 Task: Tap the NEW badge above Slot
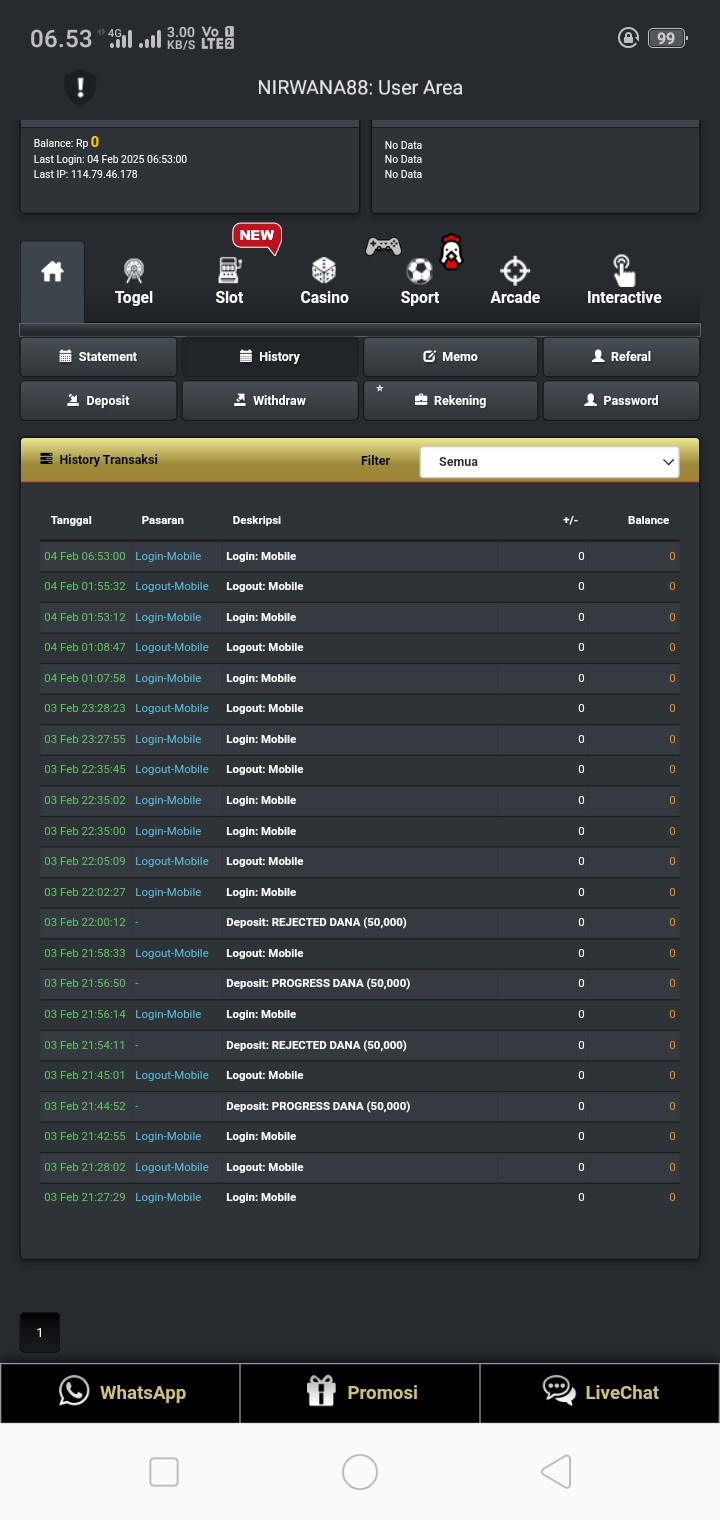257,237
